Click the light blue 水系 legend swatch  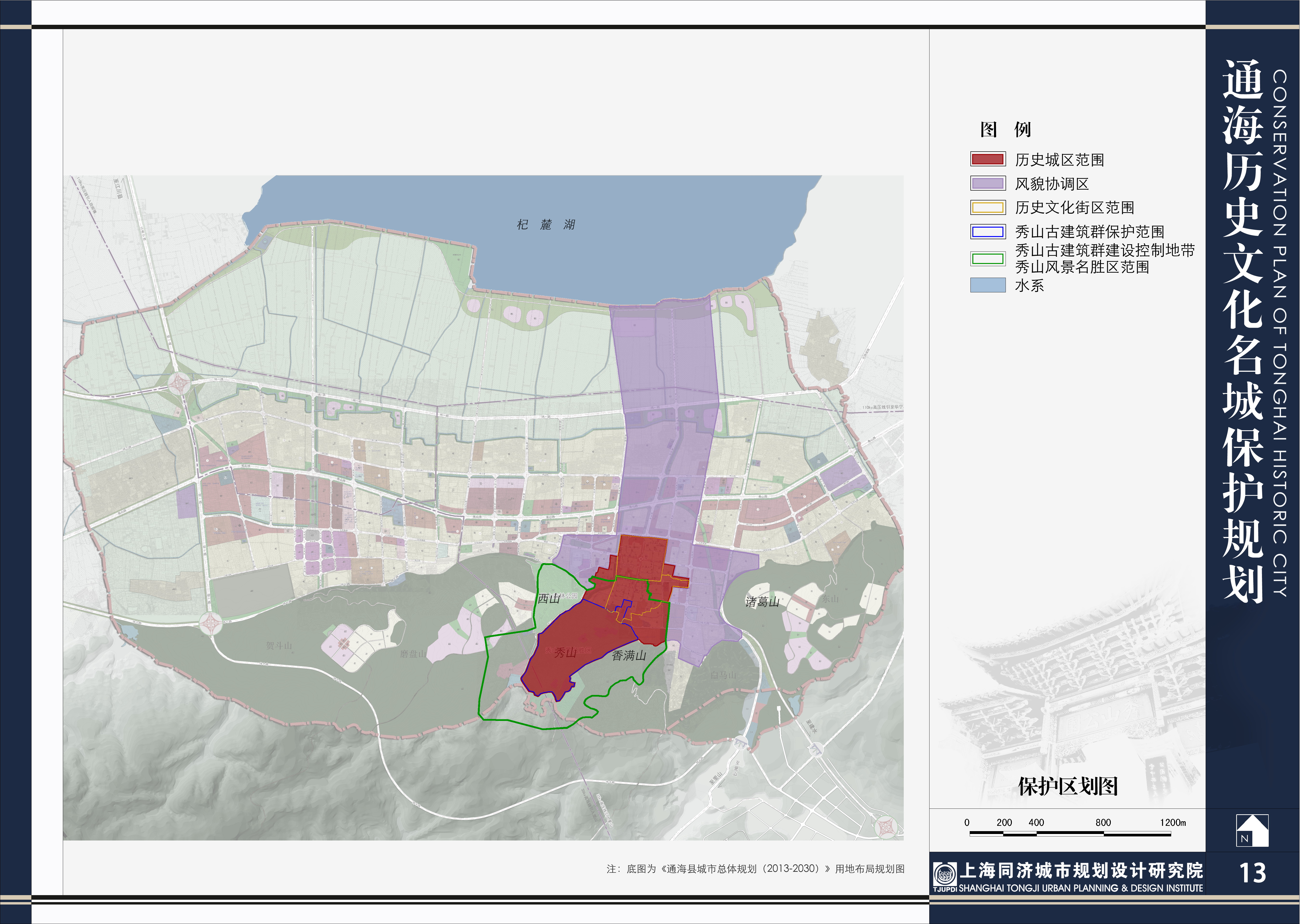(x=988, y=285)
